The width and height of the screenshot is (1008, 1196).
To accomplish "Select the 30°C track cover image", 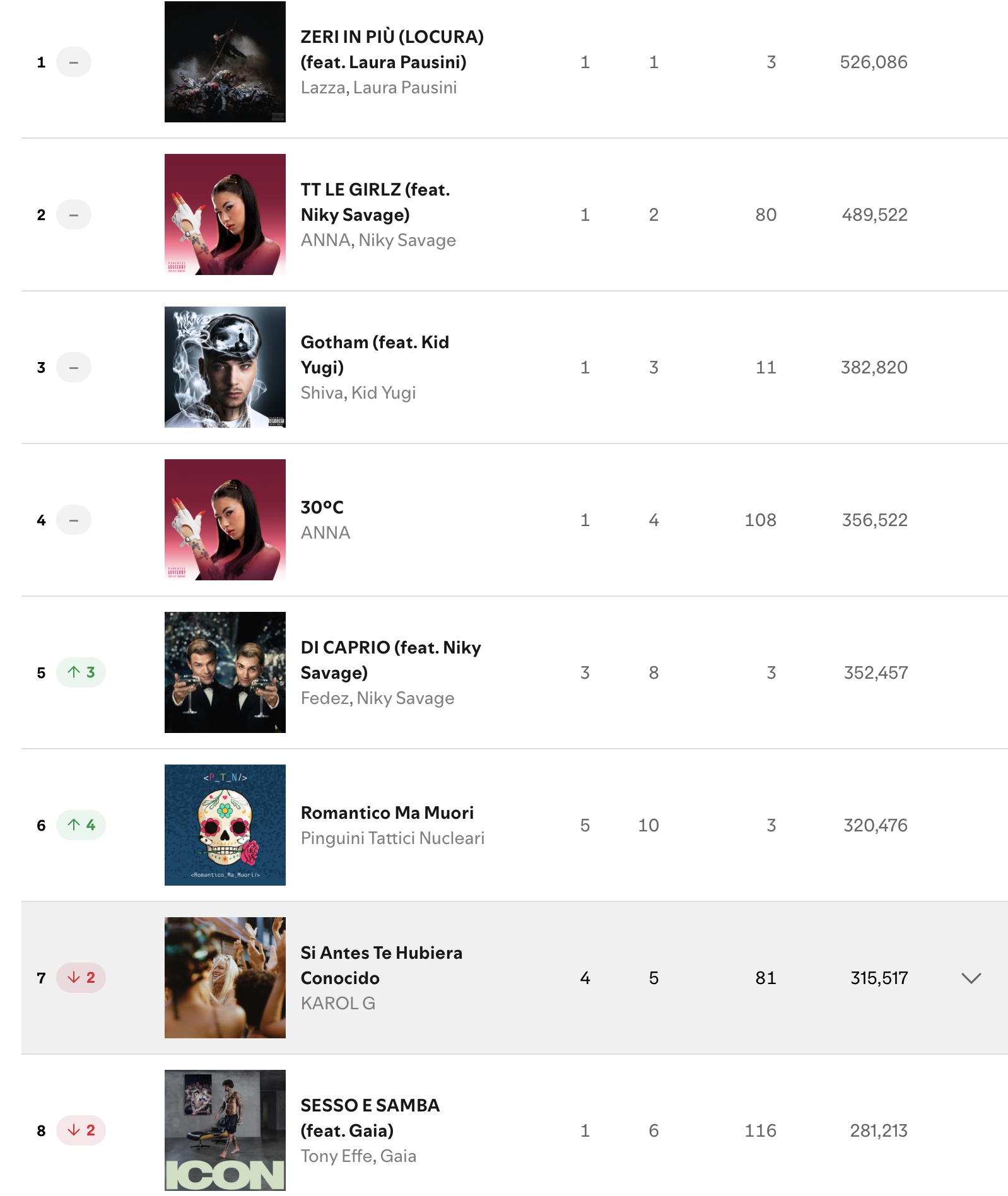I will pos(225,520).
